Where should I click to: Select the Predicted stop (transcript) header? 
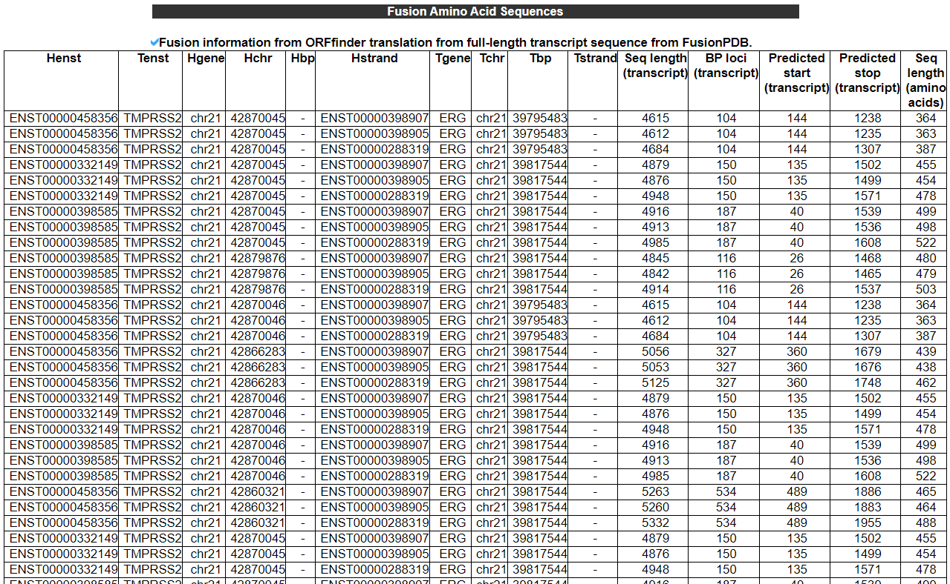point(867,73)
